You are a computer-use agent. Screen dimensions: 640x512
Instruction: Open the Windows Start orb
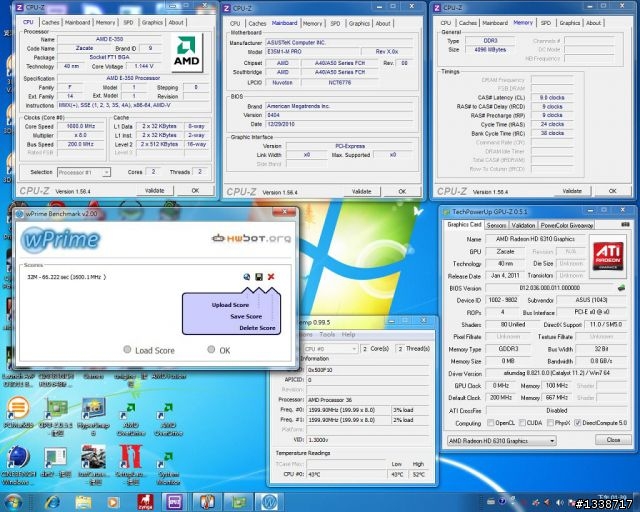pos(13,503)
